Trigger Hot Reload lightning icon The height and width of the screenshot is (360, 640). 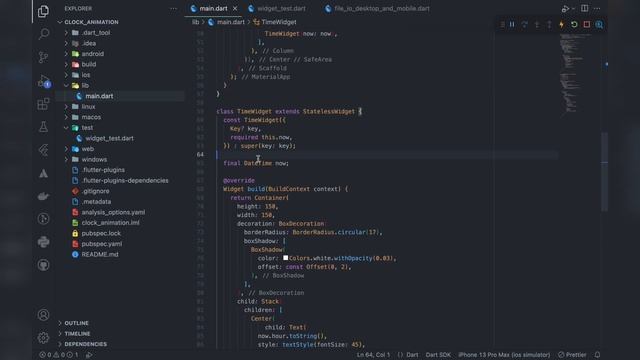coord(562,24)
